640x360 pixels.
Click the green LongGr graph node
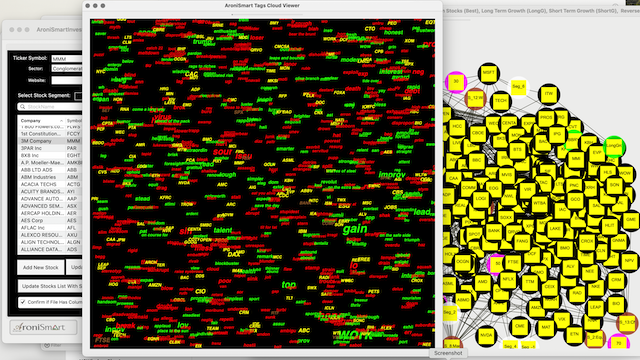(x=614, y=146)
